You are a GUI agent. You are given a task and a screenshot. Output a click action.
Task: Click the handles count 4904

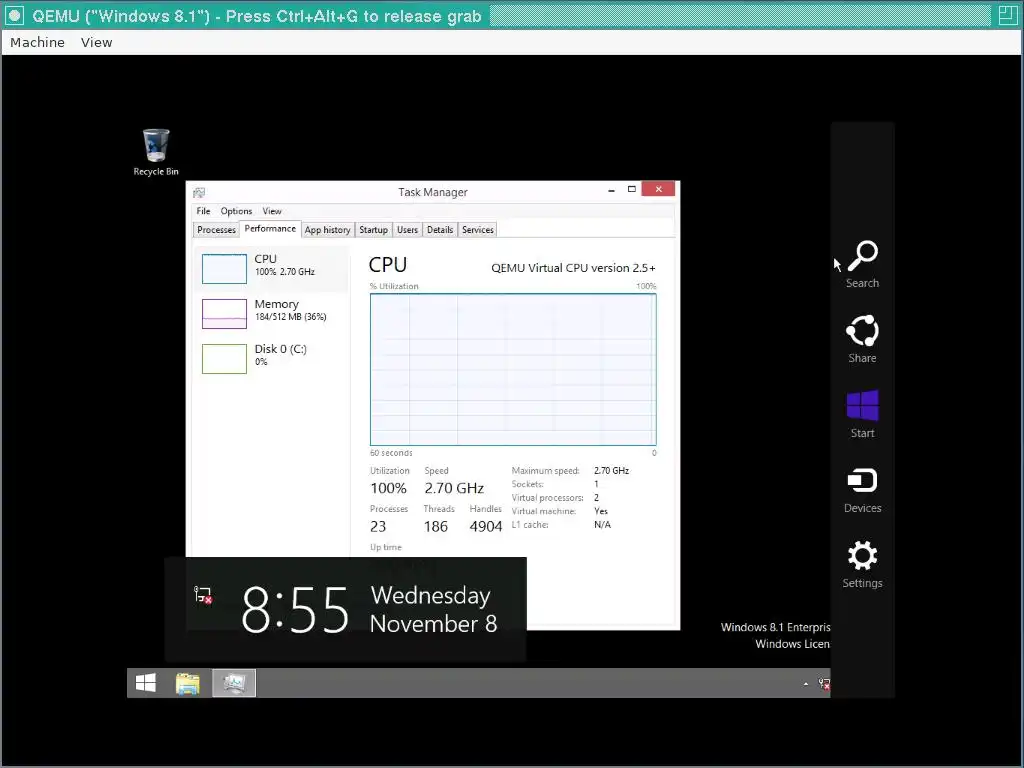[486, 526]
